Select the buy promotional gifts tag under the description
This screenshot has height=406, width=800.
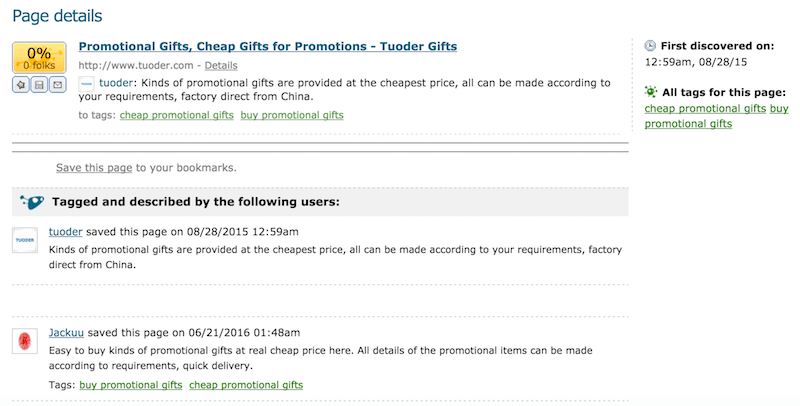(x=292, y=115)
